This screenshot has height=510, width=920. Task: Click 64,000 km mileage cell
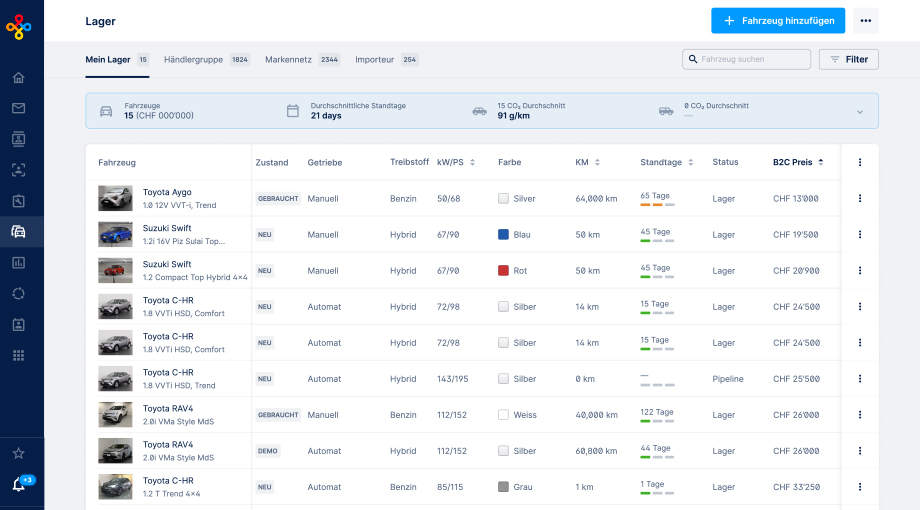click(x=596, y=199)
